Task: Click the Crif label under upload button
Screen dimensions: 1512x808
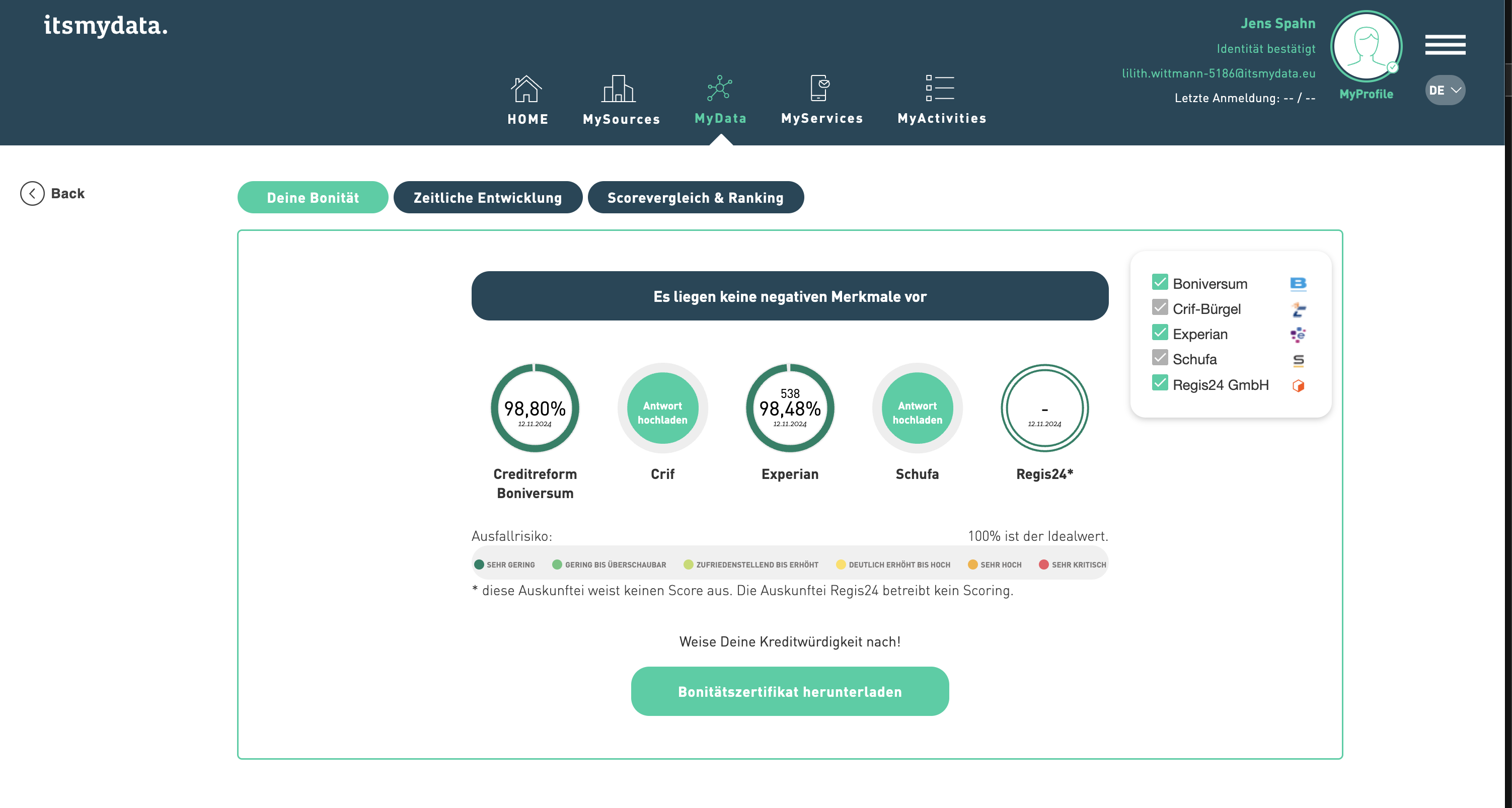Action: click(x=663, y=474)
